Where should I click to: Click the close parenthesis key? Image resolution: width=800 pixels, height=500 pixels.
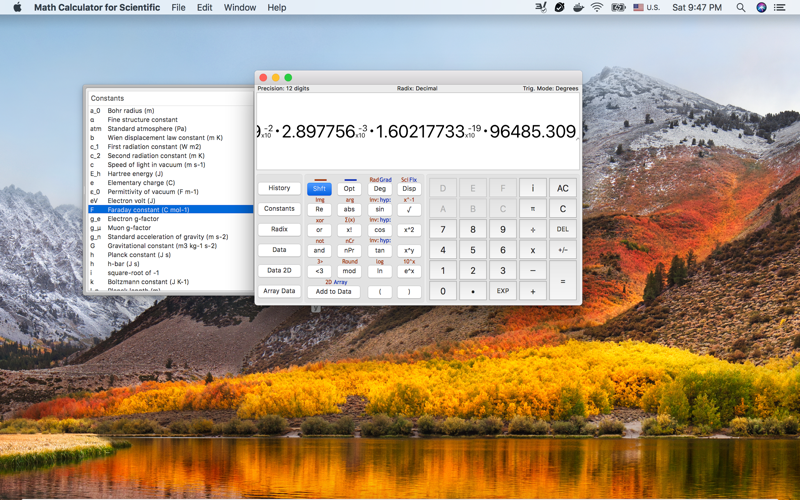pyautogui.click(x=409, y=292)
